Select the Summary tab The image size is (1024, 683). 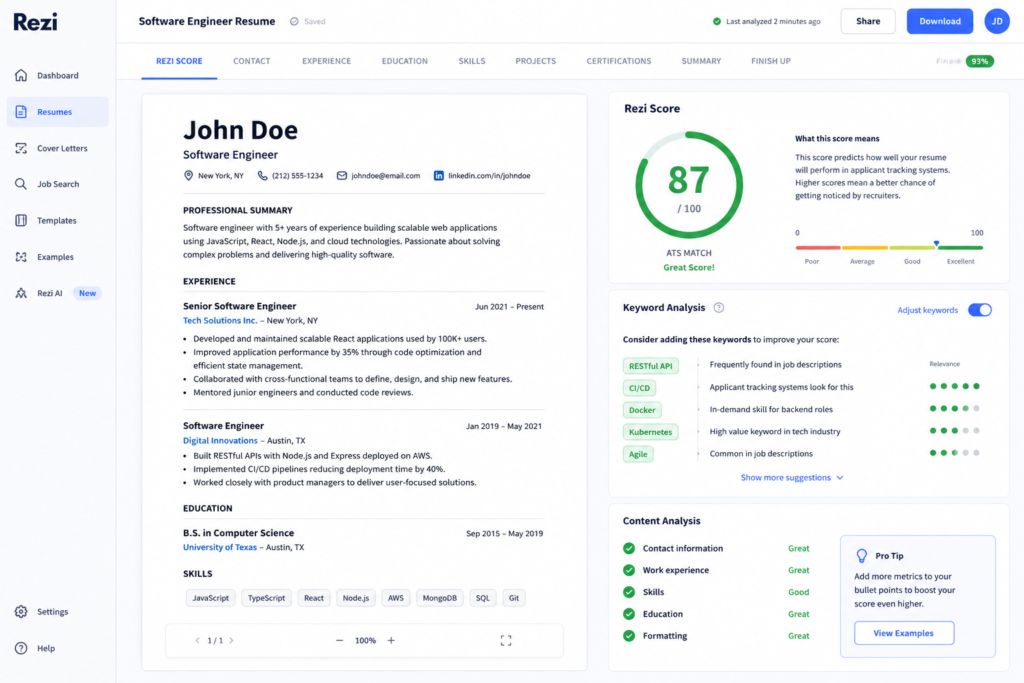click(x=701, y=61)
